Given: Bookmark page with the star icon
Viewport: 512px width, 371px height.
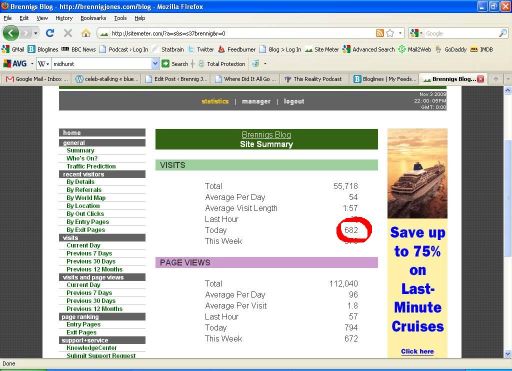Looking at the screenshot, I should point(390,33).
